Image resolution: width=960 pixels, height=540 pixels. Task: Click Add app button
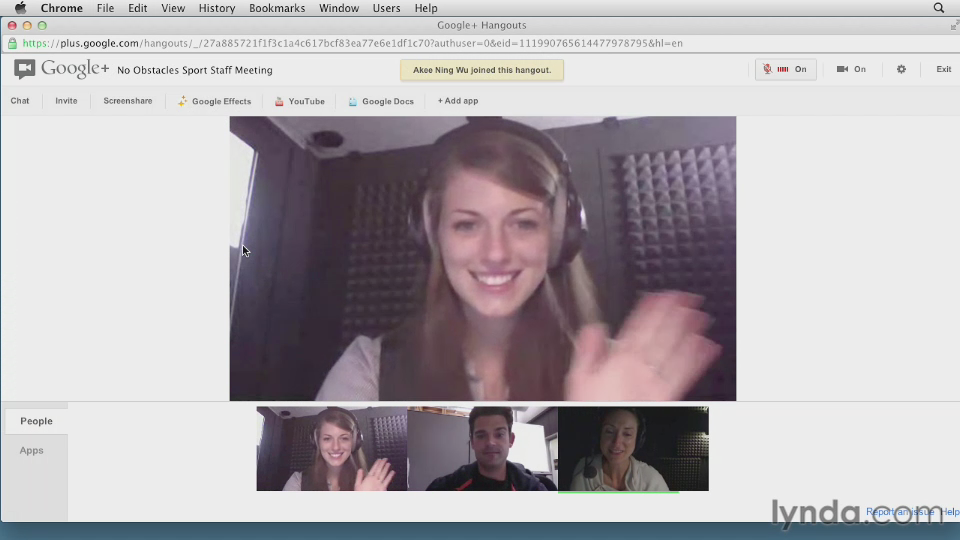457,101
